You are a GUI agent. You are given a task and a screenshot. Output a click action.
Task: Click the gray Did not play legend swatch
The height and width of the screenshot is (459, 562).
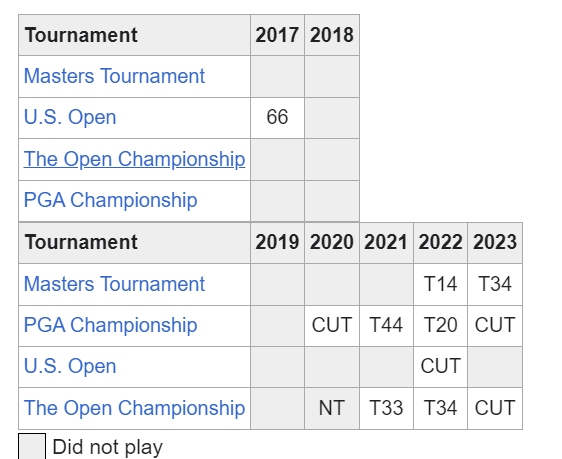32,446
